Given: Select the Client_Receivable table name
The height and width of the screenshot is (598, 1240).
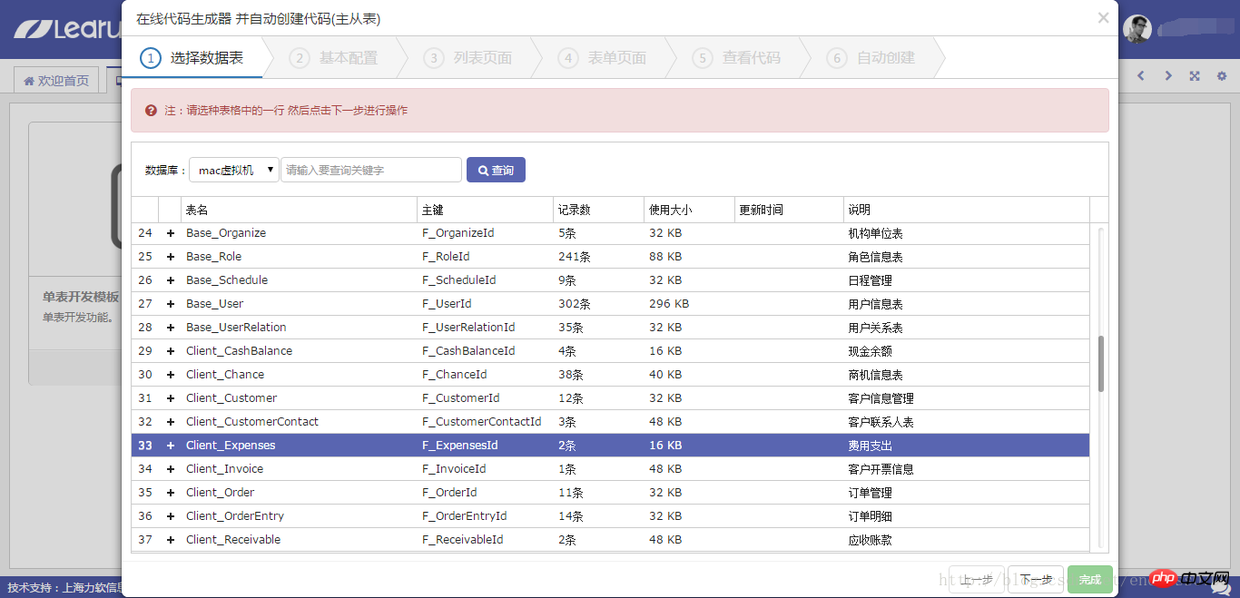Looking at the screenshot, I should coord(233,540).
